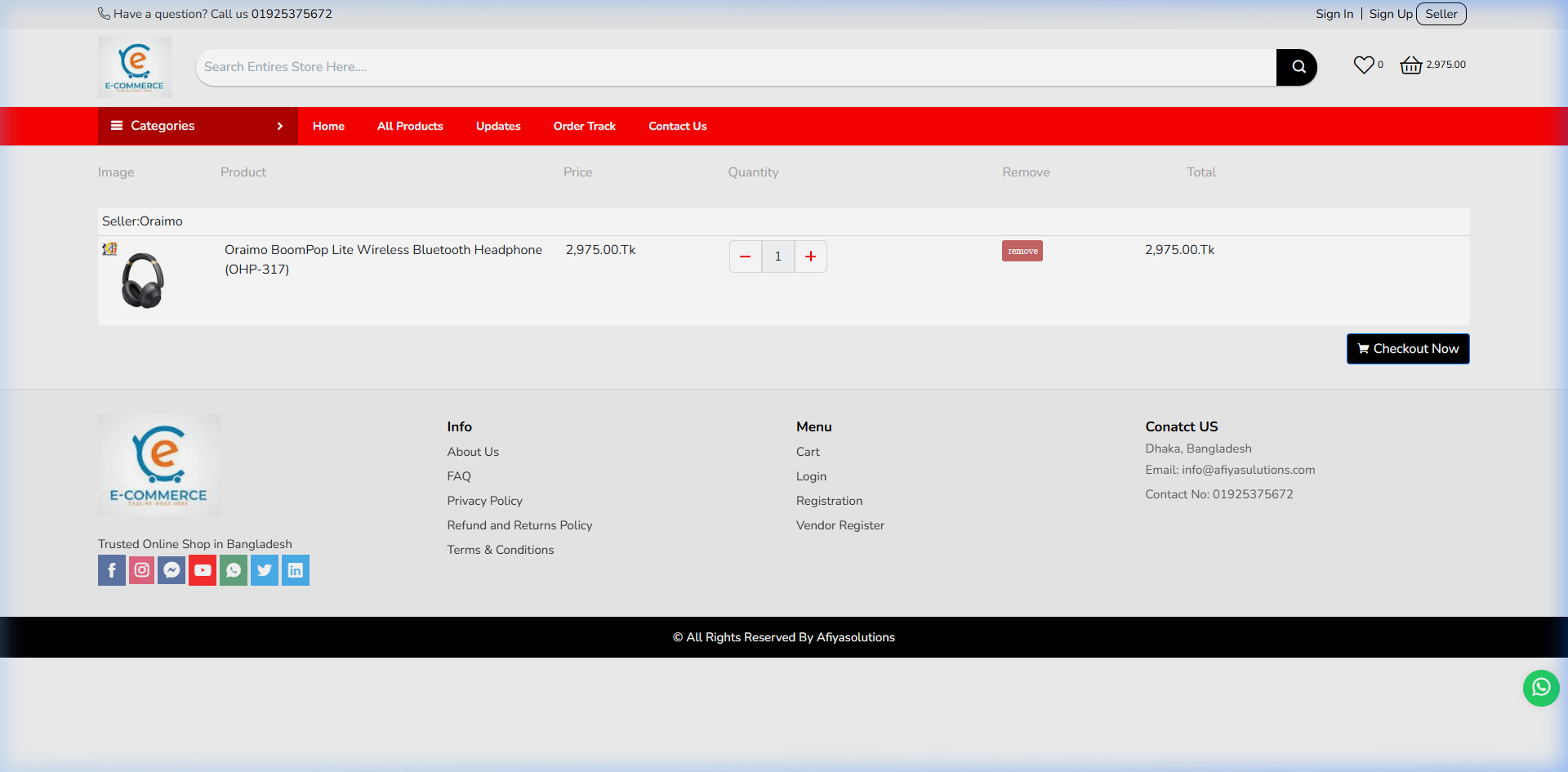Image resolution: width=1568 pixels, height=772 pixels.
Task: Visit the Facebook social icon
Action: (x=111, y=570)
